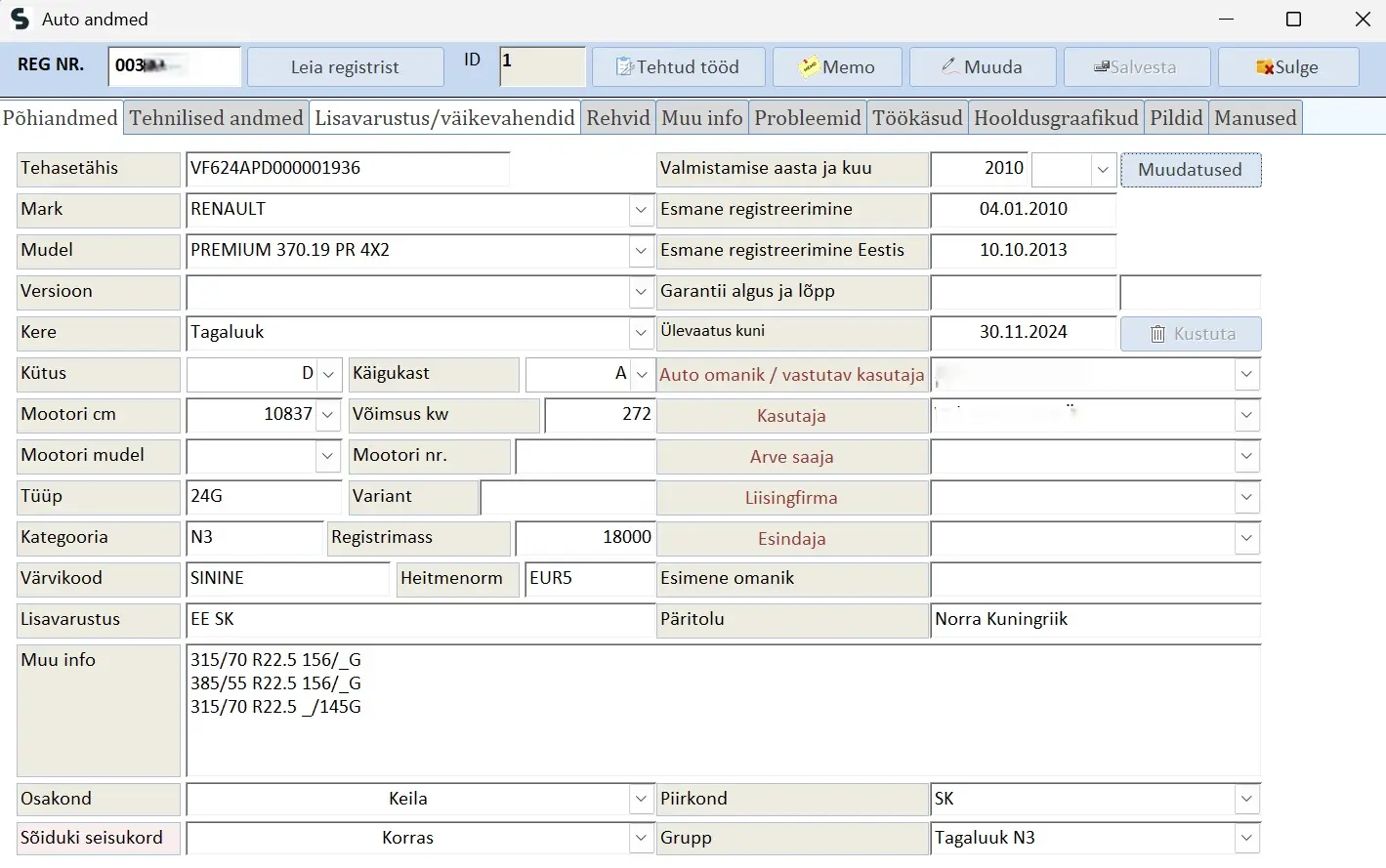The image size is (1386, 868).
Task: Click the Valmistamise aasta year field
Action: [x=981, y=169]
